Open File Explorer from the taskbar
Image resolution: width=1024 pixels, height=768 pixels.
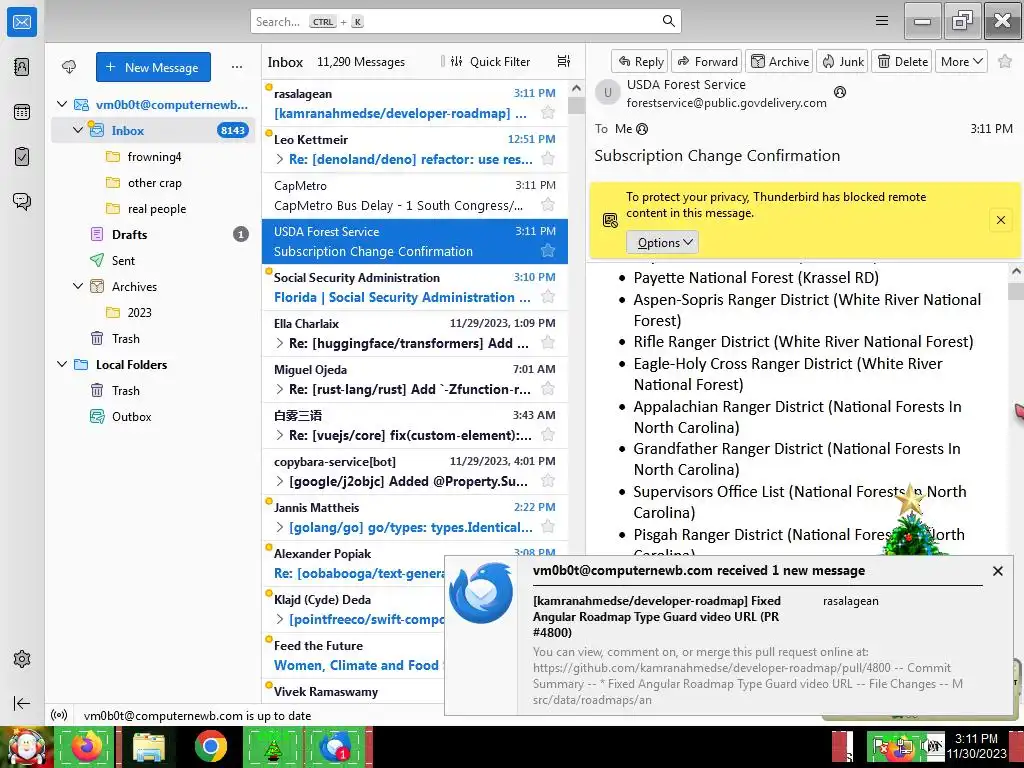tap(148, 747)
